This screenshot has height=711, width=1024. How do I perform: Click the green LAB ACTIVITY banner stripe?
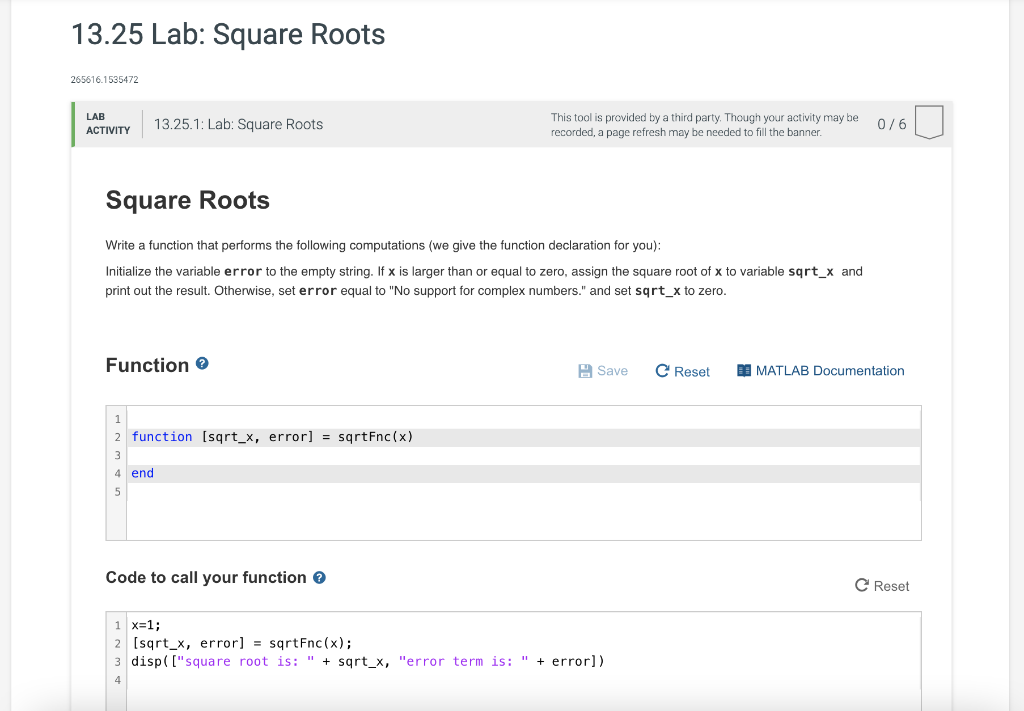pos(71,123)
